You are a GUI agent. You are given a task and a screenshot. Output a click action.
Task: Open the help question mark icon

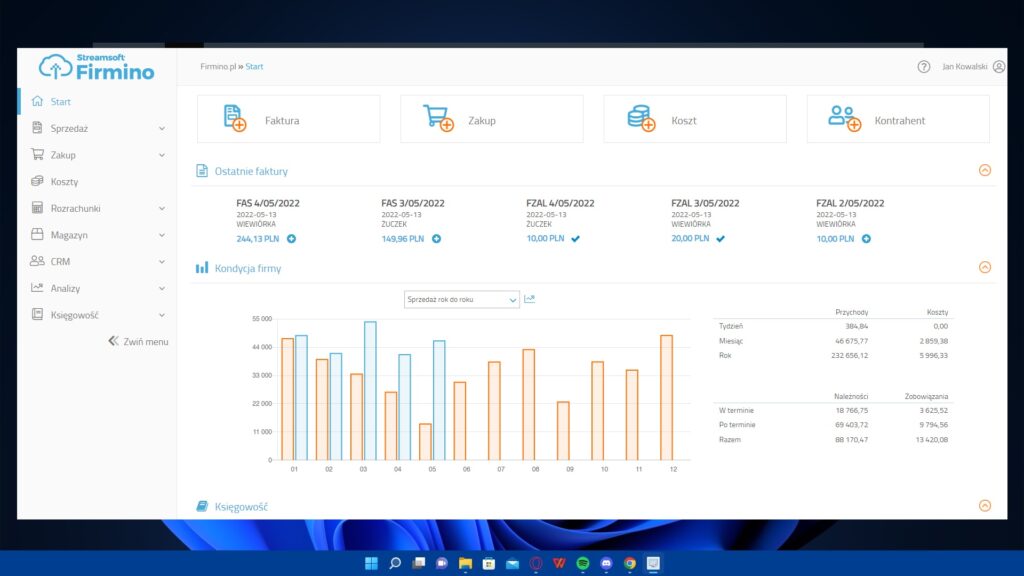tap(923, 67)
